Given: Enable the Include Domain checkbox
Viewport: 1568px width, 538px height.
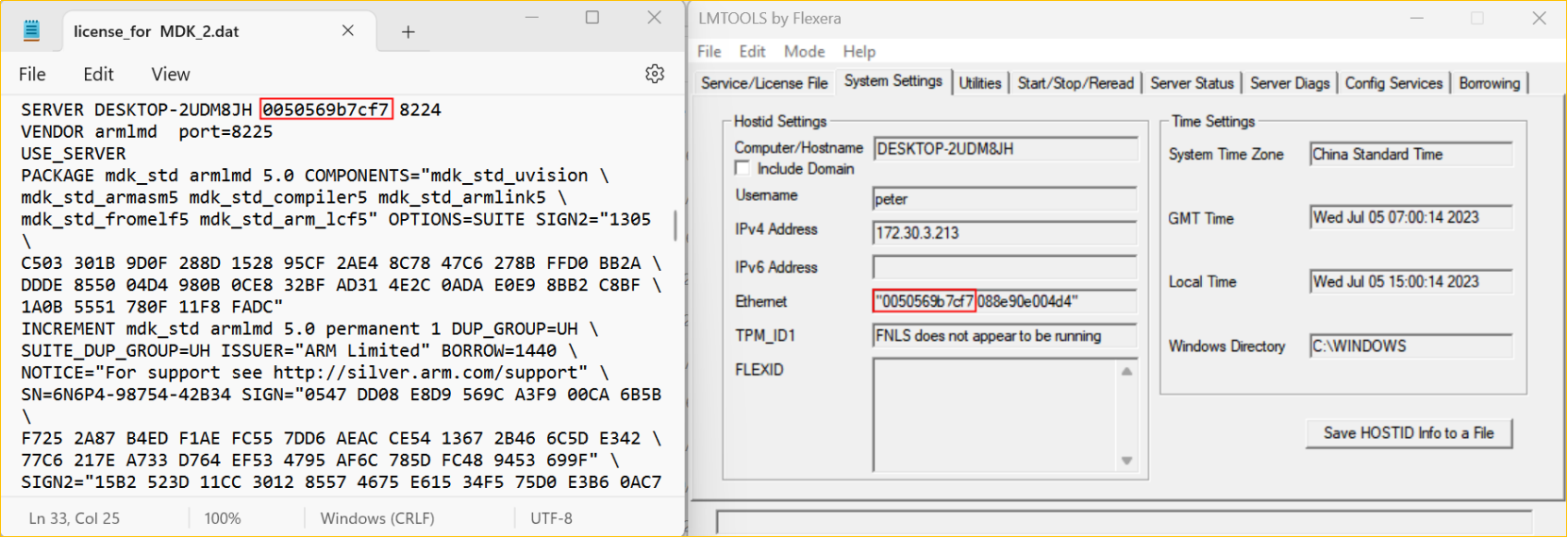Looking at the screenshot, I should click(742, 168).
